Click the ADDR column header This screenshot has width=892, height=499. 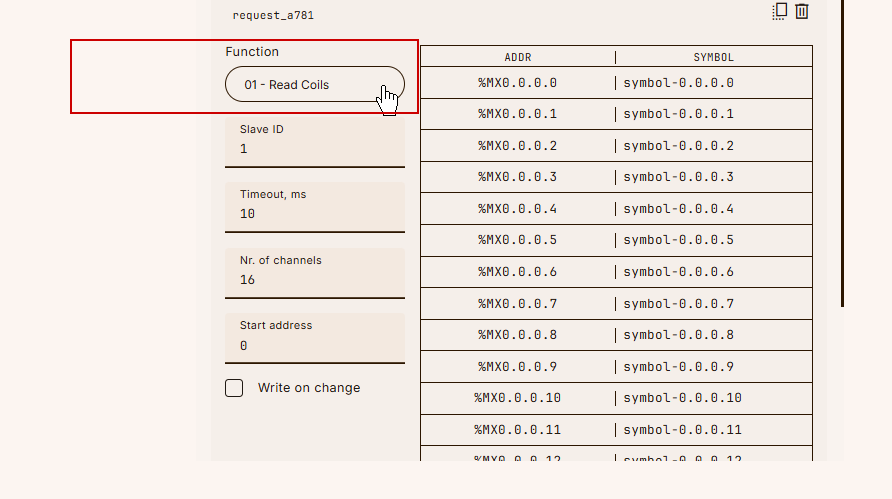(518, 57)
